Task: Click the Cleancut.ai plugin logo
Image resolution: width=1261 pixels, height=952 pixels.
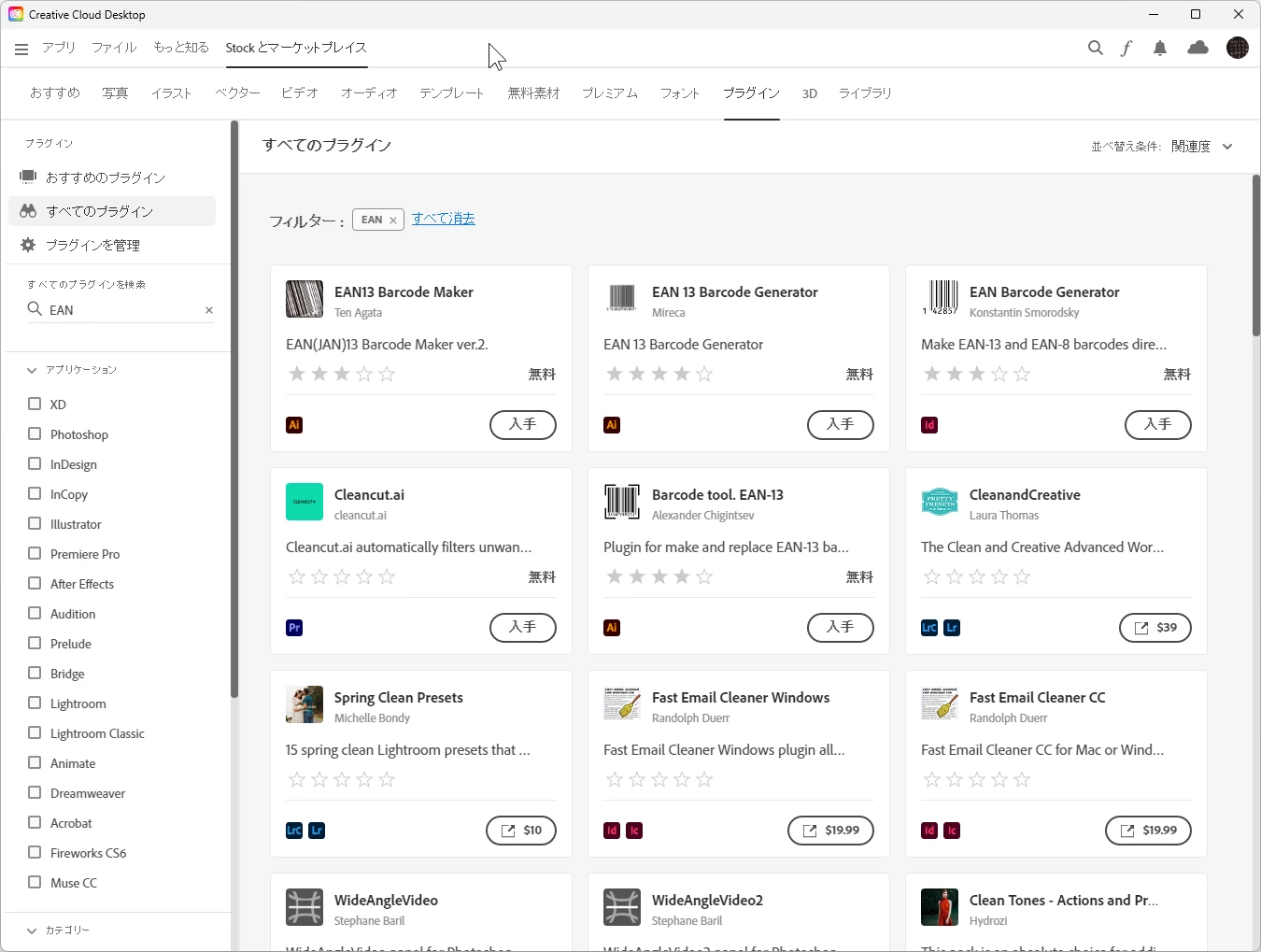Action: click(305, 502)
